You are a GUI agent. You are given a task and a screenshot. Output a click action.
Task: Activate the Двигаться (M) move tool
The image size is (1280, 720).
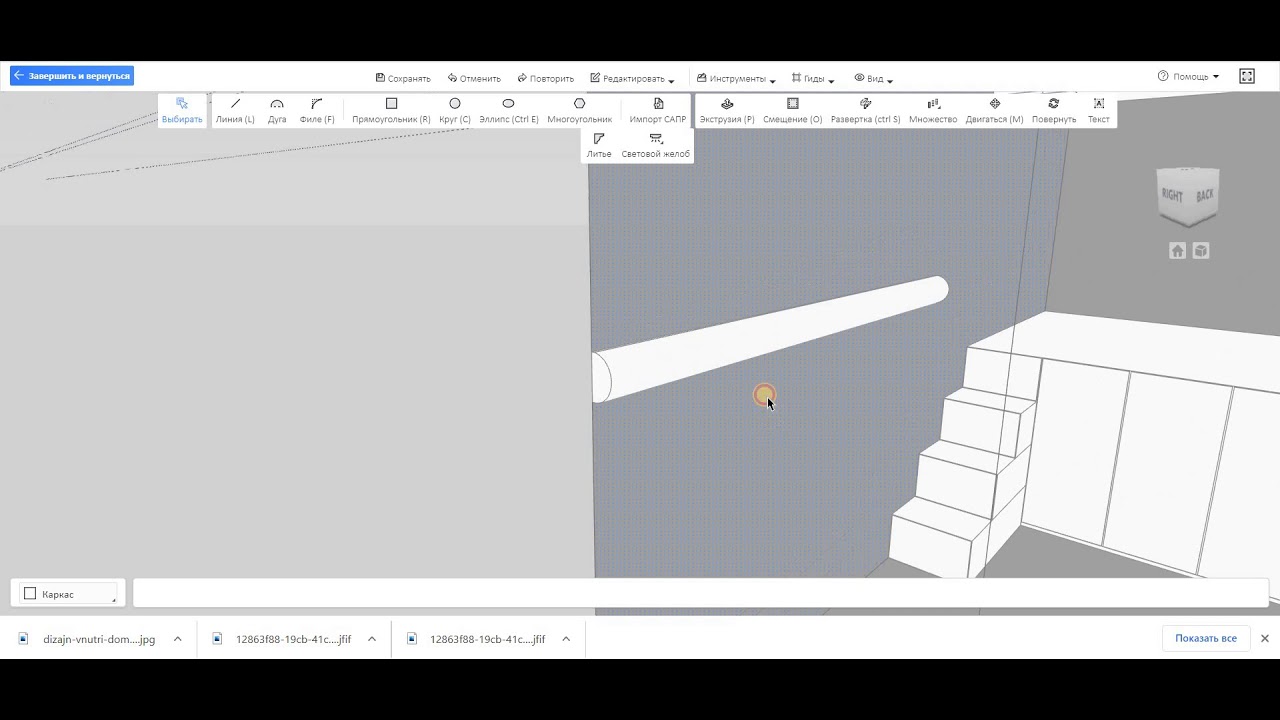click(995, 110)
